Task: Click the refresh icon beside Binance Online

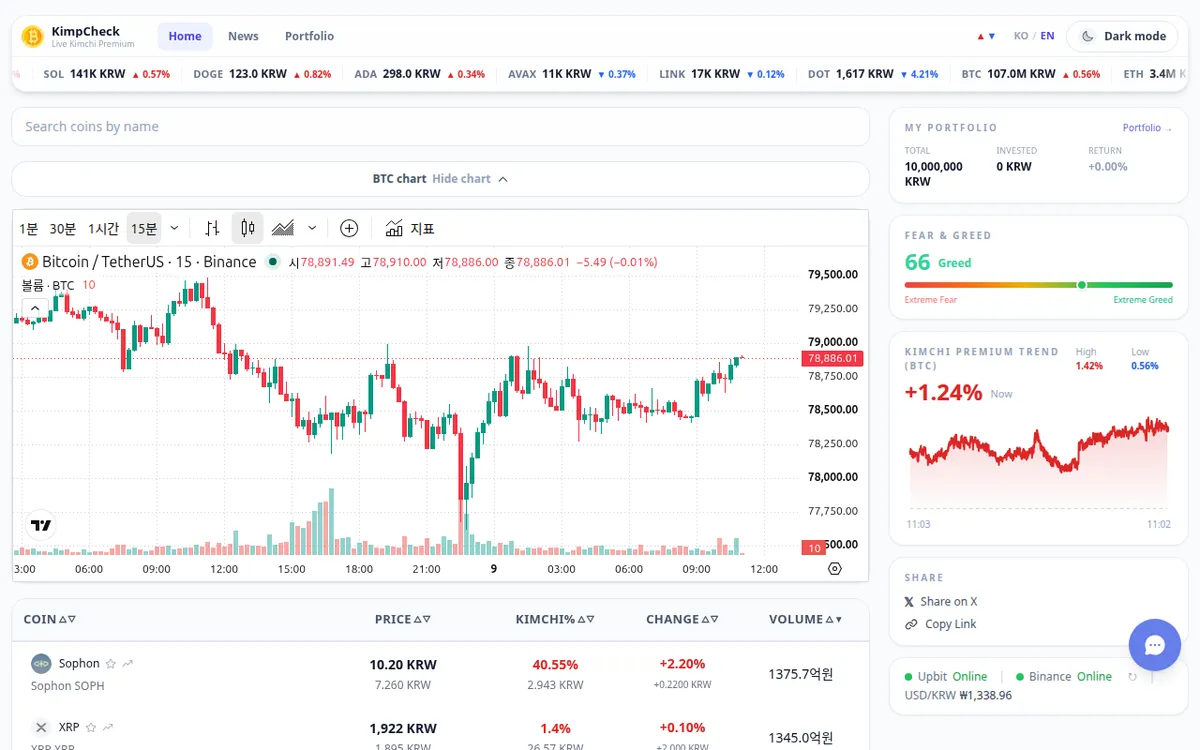Action: pyautogui.click(x=1132, y=677)
